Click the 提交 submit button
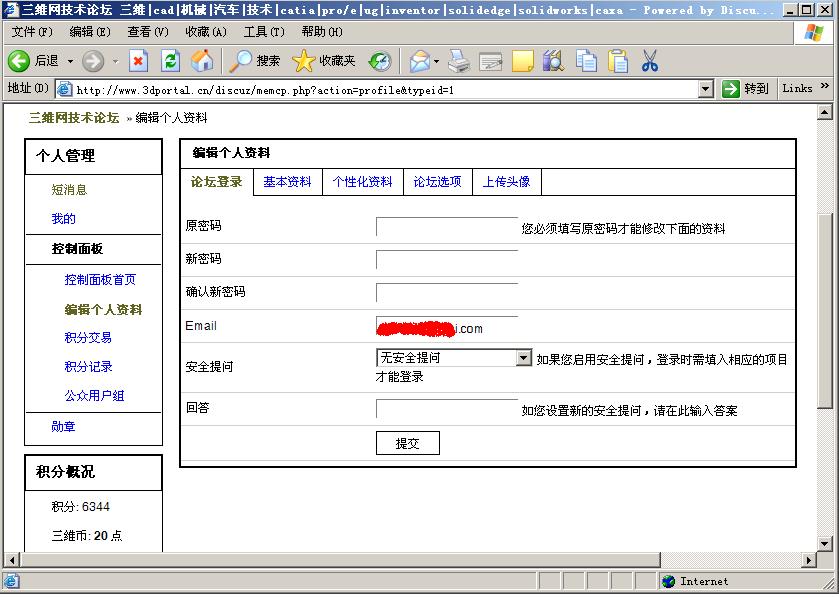This screenshot has width=839, height=597. point(408,443)
